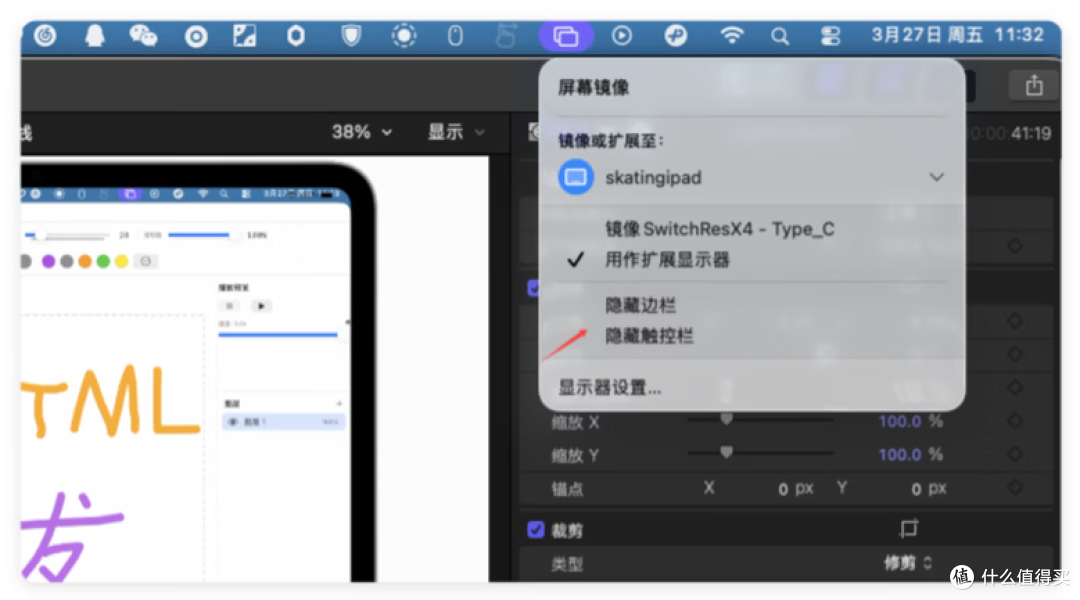
Task: Click the 缩放 X slider handle
Action: (x=726, y=419)
